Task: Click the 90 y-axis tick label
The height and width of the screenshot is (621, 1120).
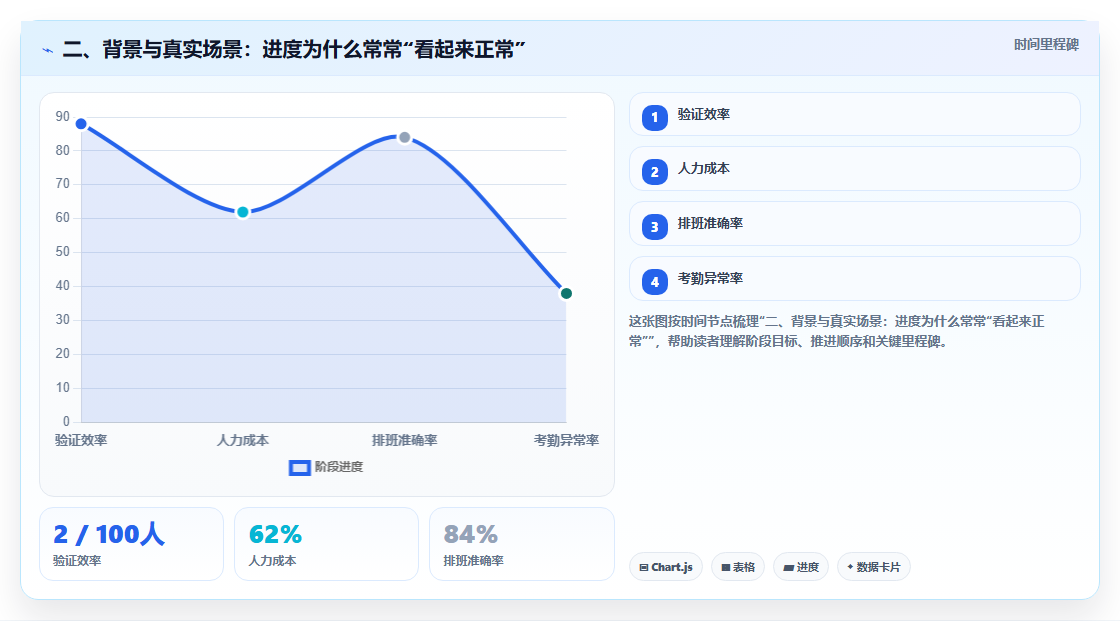Action: 63,116
